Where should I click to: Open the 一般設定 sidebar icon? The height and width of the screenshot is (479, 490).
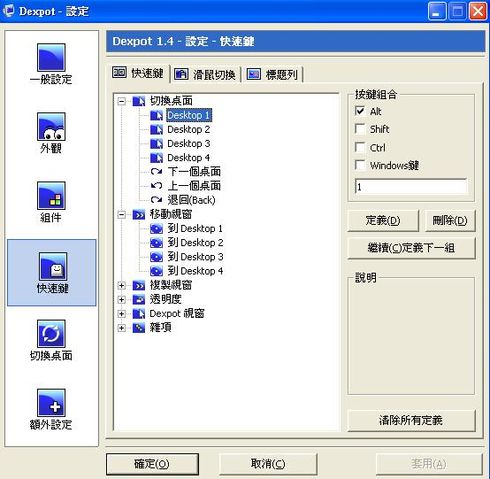[51, 57]
